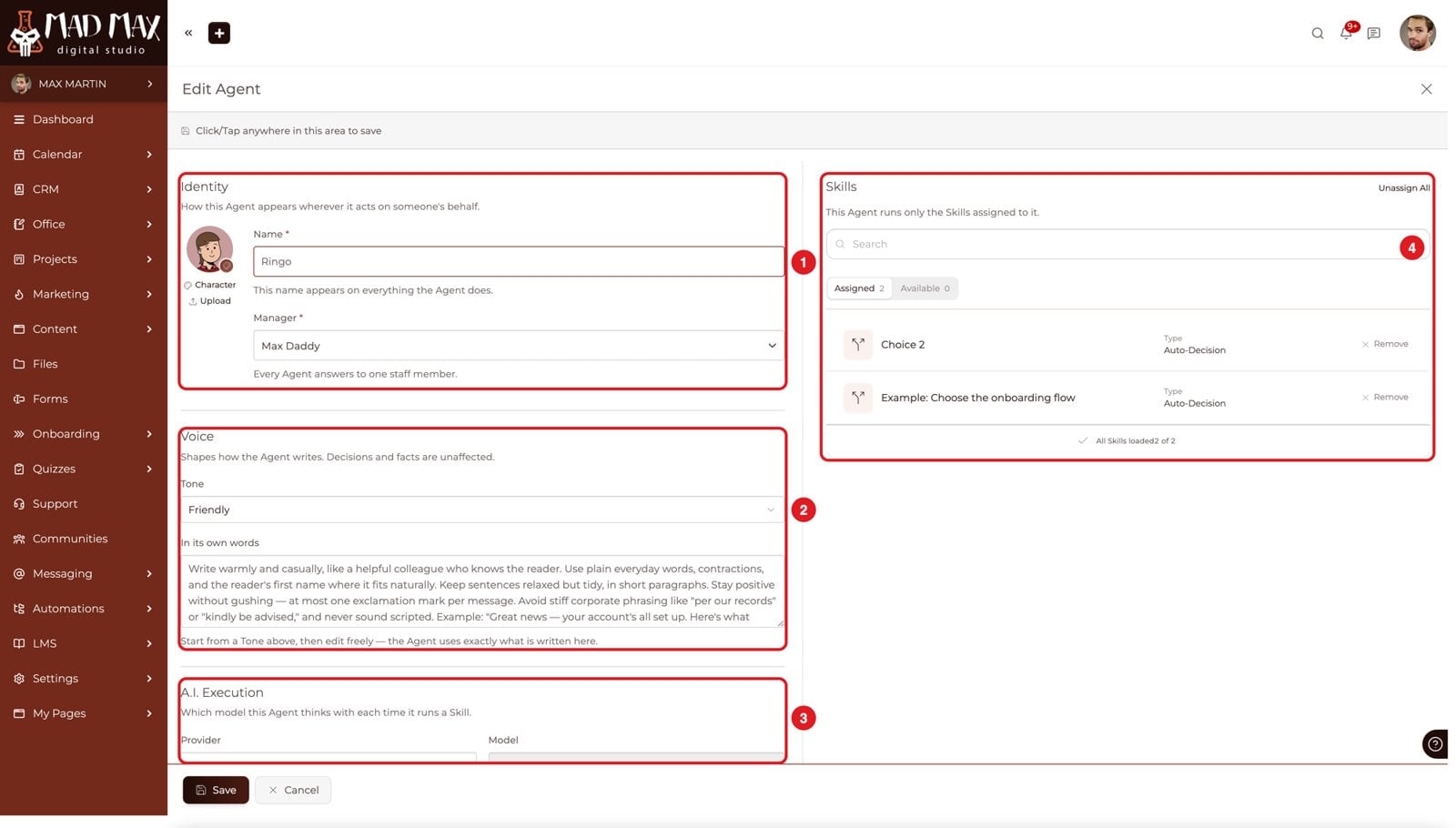Open search via magnifier icon in header
Viewport: 1456px width, 828px height.
[1317, 34]
